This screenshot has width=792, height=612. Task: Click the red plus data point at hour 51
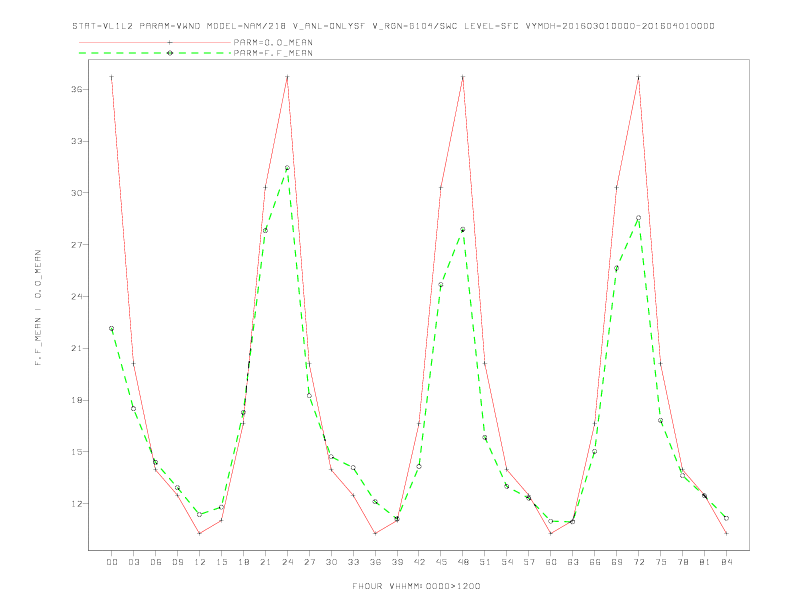tap(485, 364)
